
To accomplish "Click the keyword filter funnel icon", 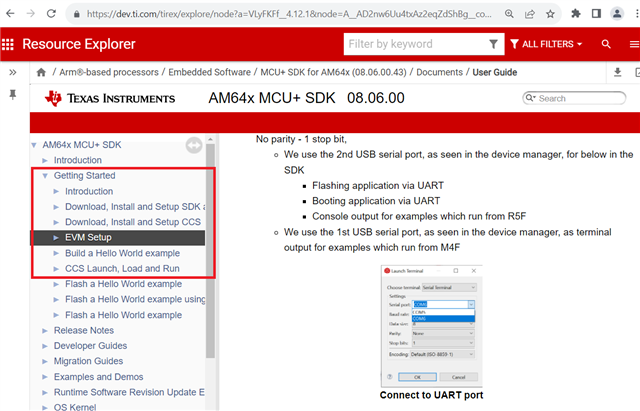I will tap(493, 44).
